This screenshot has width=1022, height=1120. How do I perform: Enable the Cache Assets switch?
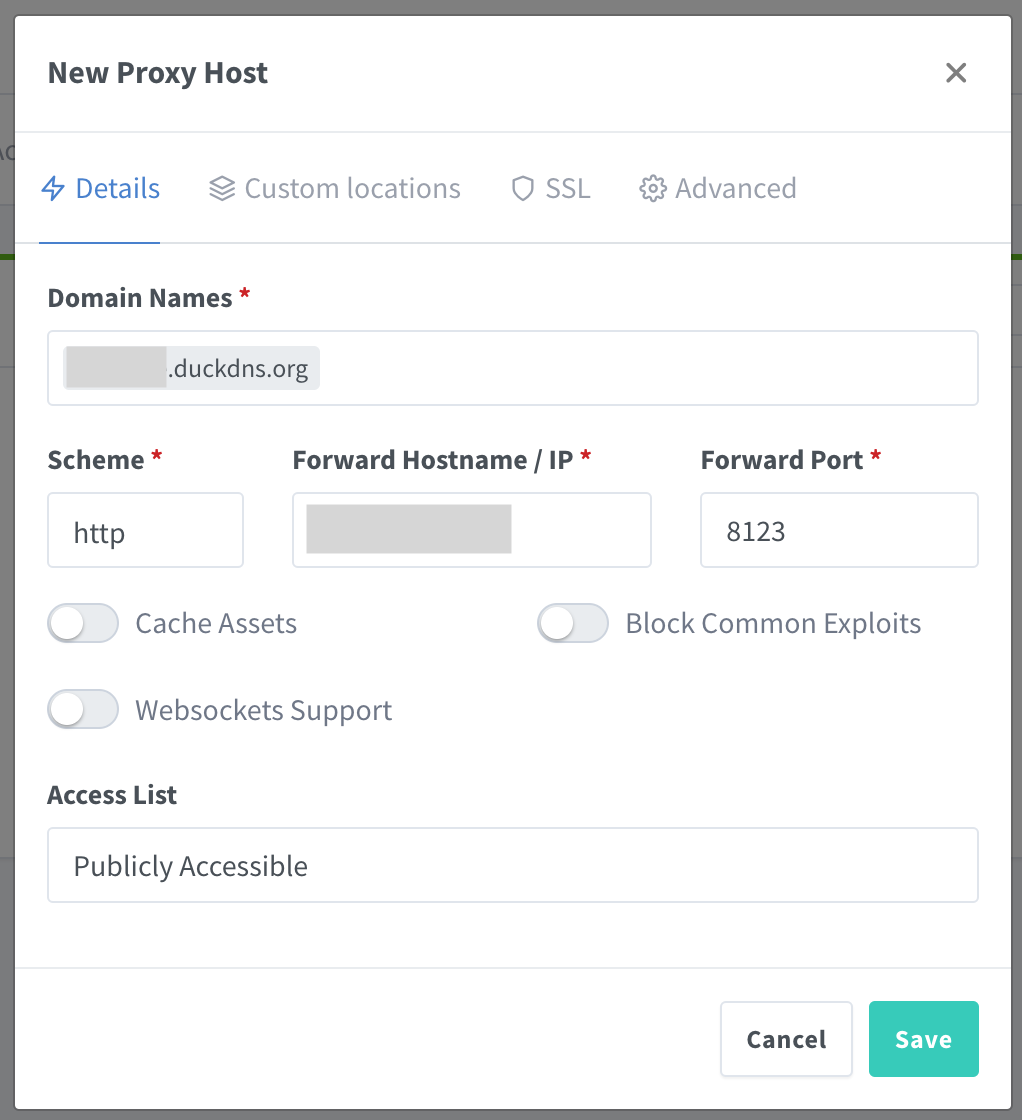83,624
